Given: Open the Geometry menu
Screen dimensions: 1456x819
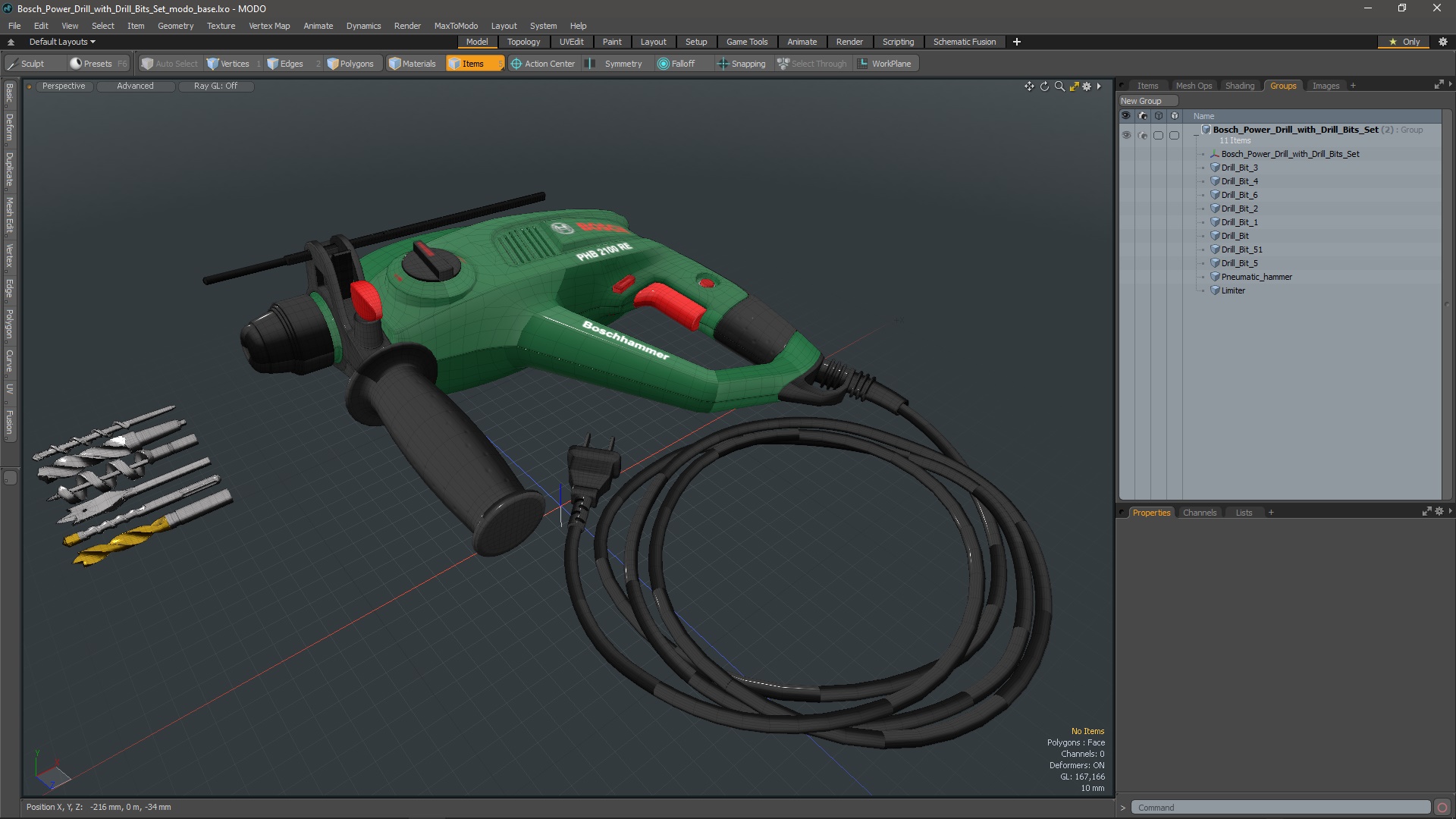Looking at the screenshot, I should point(175,26).
